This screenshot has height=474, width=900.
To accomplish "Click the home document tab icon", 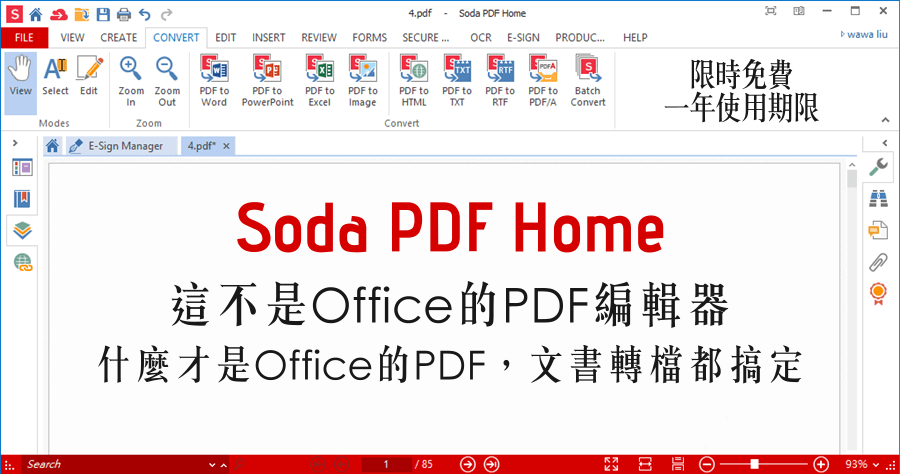I will (52, 146).
